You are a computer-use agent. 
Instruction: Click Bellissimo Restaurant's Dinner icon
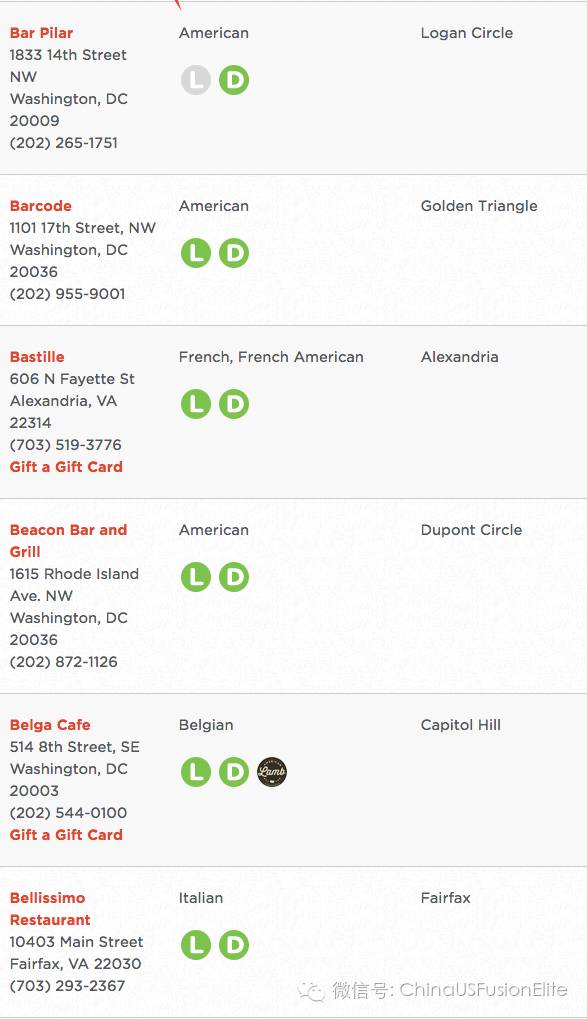pyautogui.click(x=234, y=944)
